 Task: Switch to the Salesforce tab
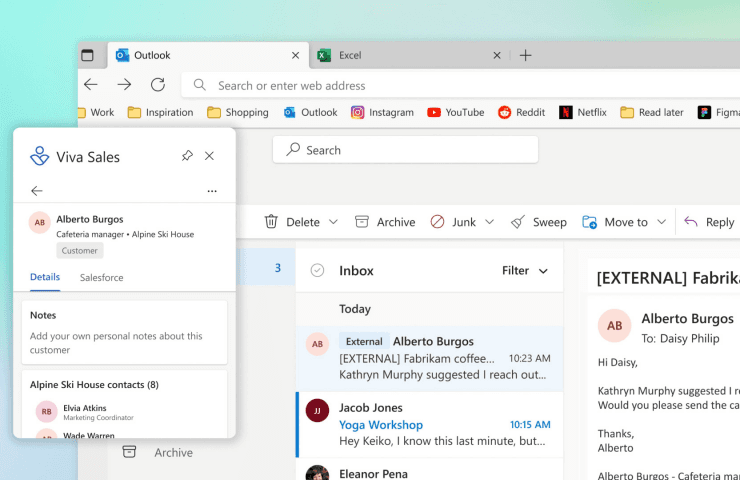tap(102, 277)
